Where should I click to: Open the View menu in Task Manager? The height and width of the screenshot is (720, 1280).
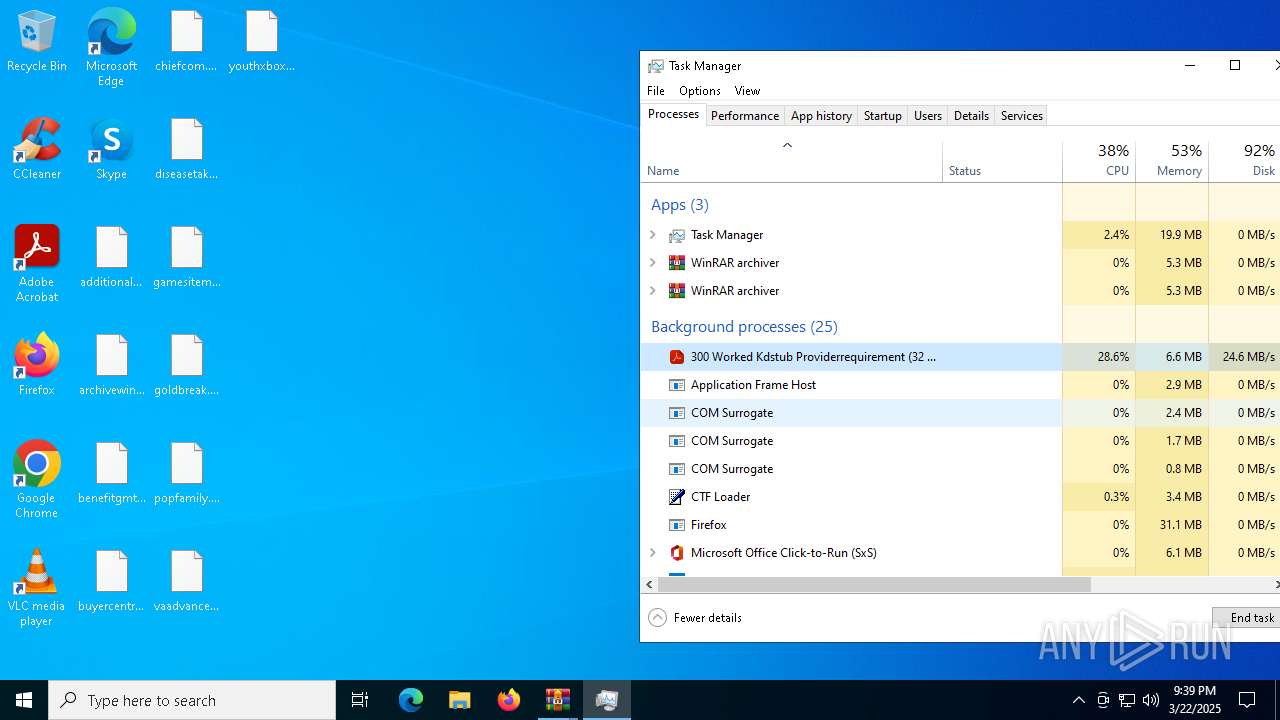click(747, 91)
